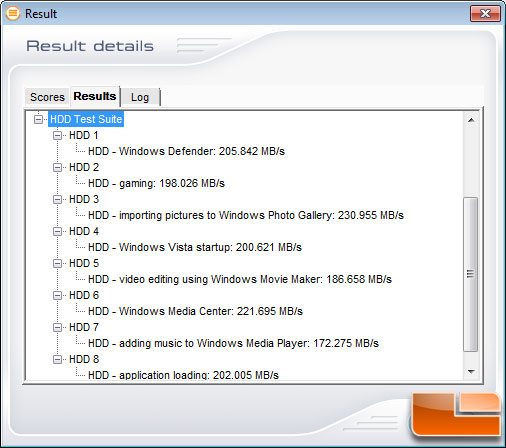
Task: Collapse the HDD 1 tree node
Action: coord(58,135)
